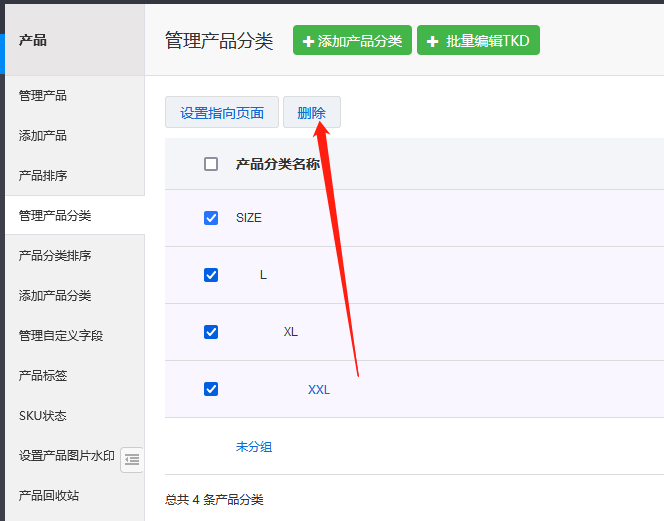The height and width of the screenshot is (521, 664).
Task: Select 管理自定义字段 sidebar item
Action: [61, 336]
